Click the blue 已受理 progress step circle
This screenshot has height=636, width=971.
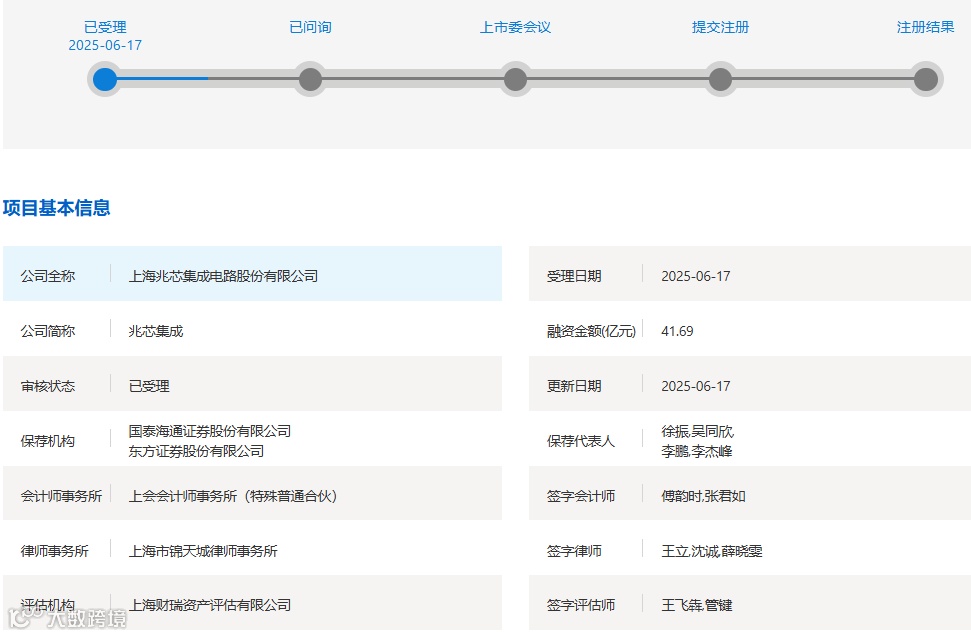[x=105, y=79]
